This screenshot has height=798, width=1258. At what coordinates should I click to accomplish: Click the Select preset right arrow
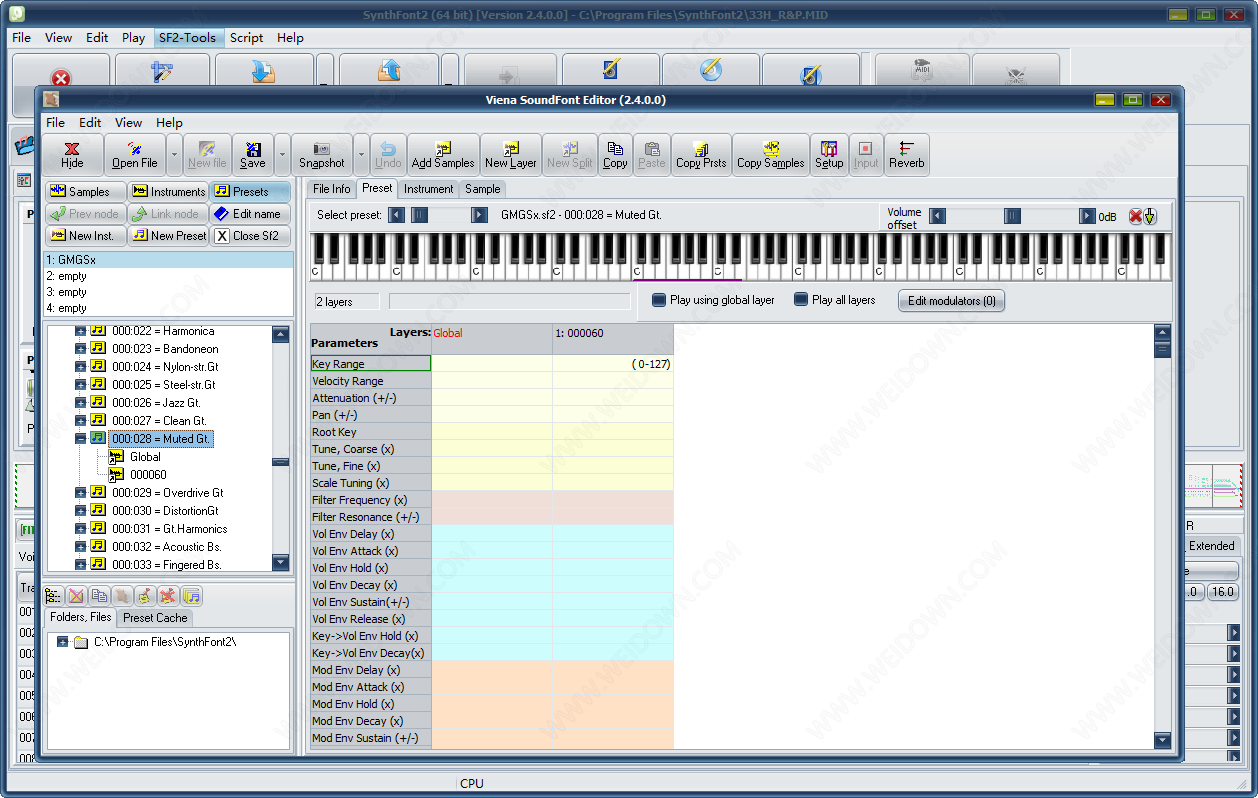(x=479, y=215)
